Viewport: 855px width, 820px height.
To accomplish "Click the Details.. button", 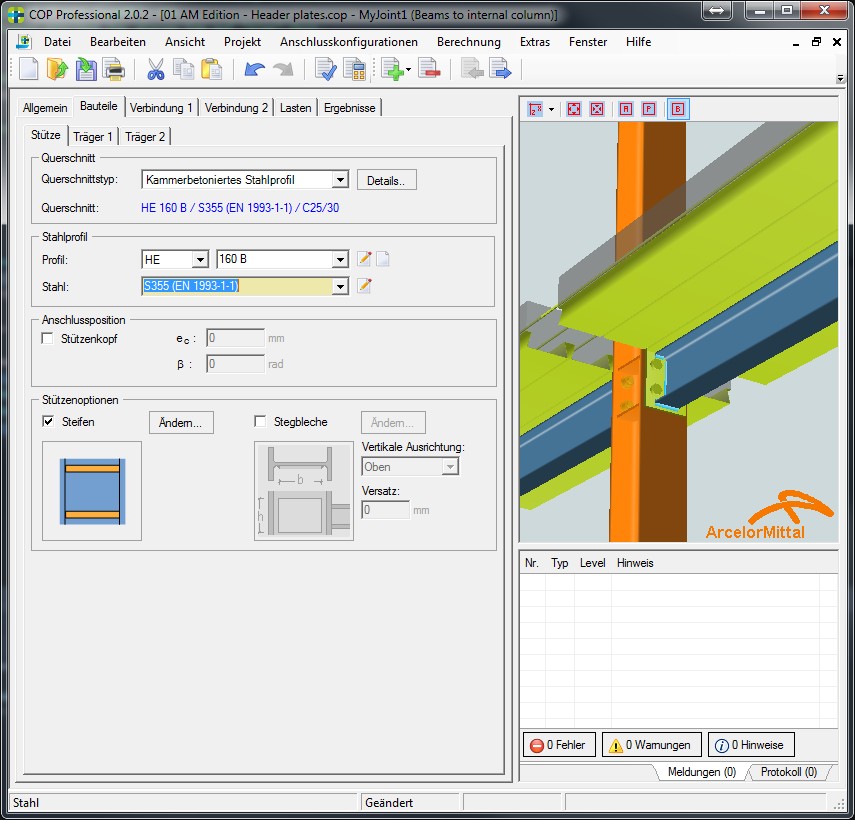I will click(386, 180).
